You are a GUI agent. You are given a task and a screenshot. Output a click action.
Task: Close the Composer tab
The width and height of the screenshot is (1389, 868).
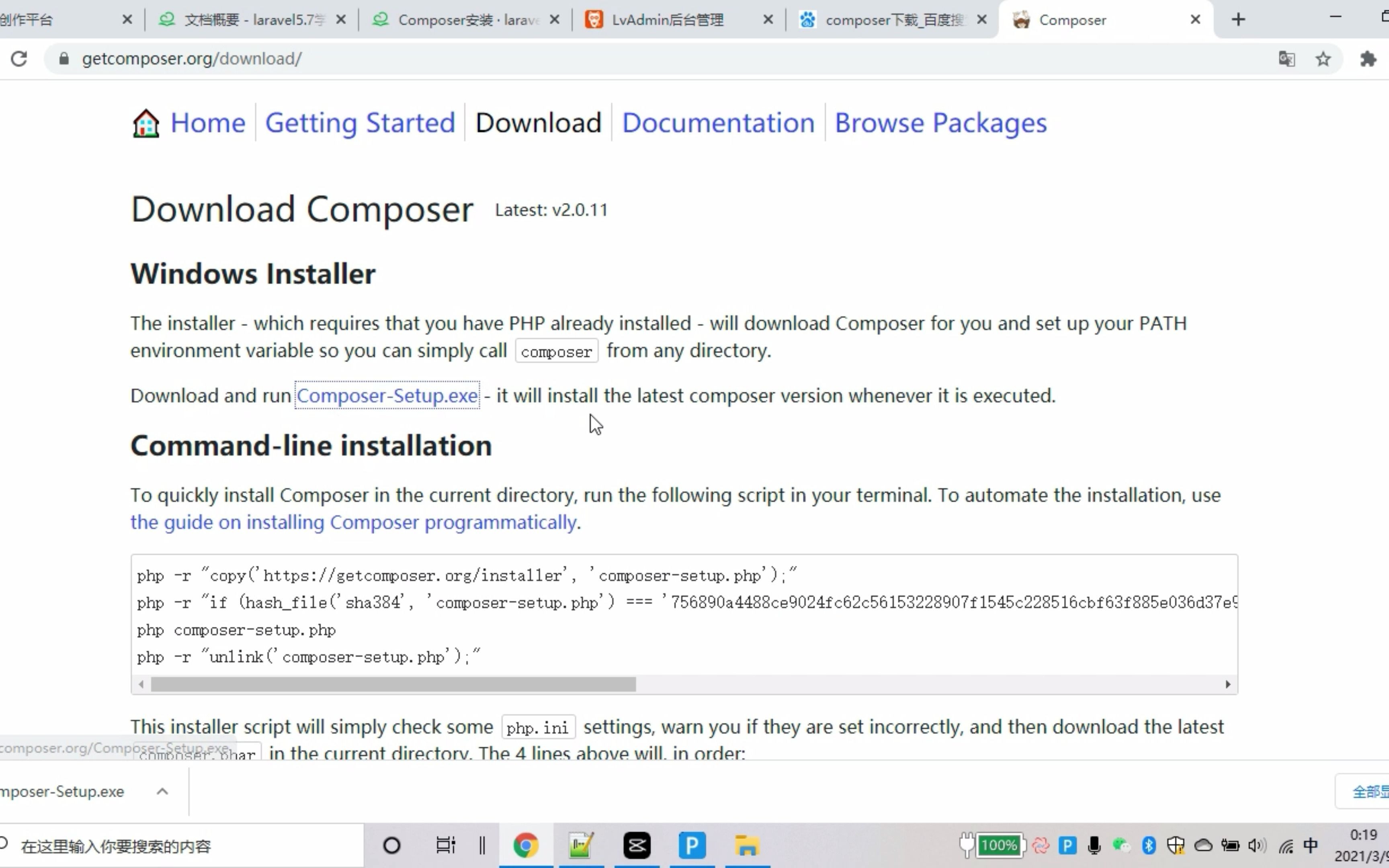click(1196, 20)
